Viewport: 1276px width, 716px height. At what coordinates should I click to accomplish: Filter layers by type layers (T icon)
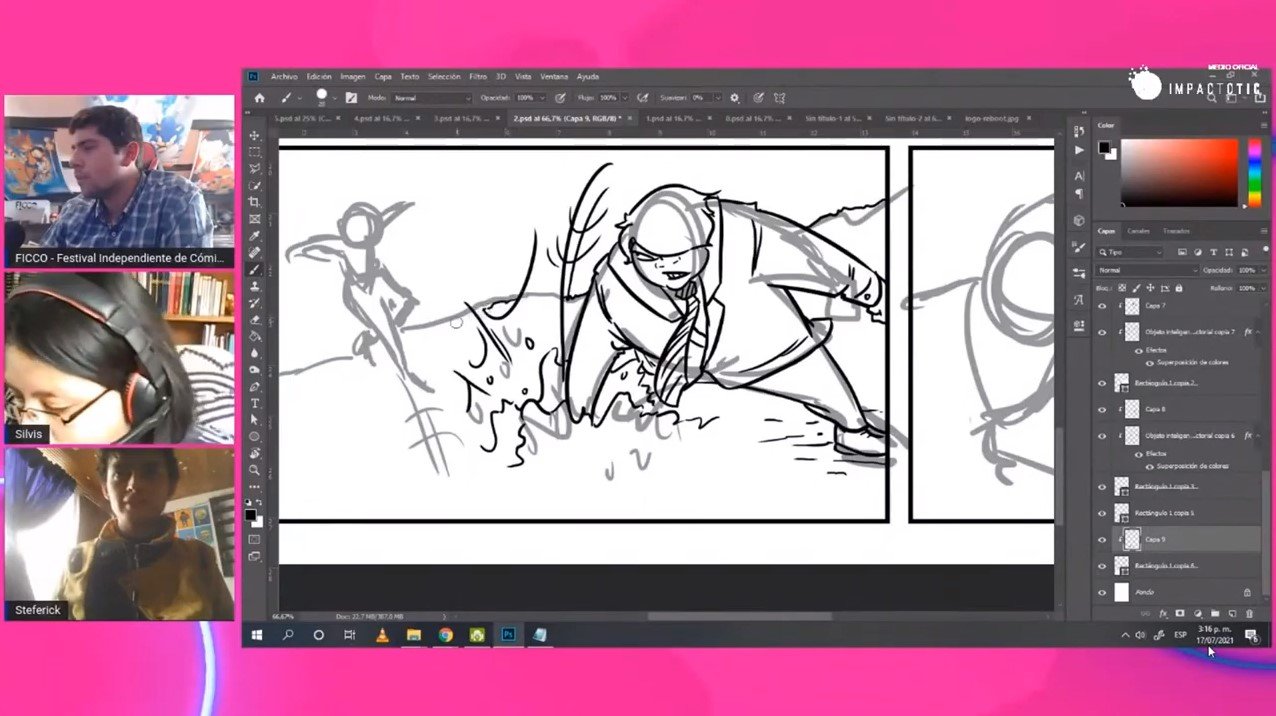pos(1212,252)
